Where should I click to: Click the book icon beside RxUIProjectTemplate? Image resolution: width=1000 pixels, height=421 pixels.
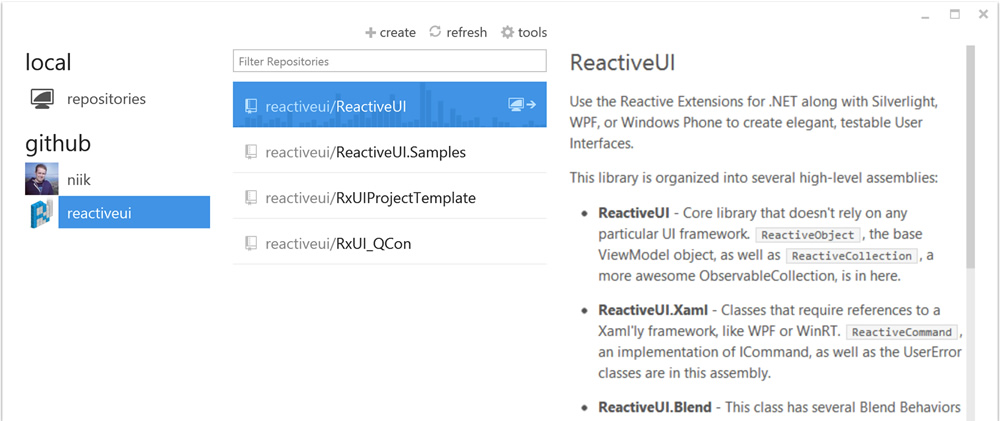click(x=251, y=198)
